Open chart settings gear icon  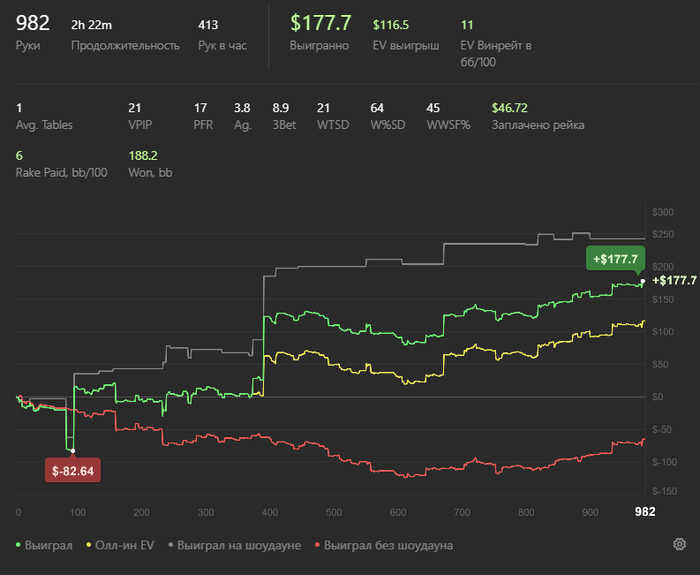point(680,545)
